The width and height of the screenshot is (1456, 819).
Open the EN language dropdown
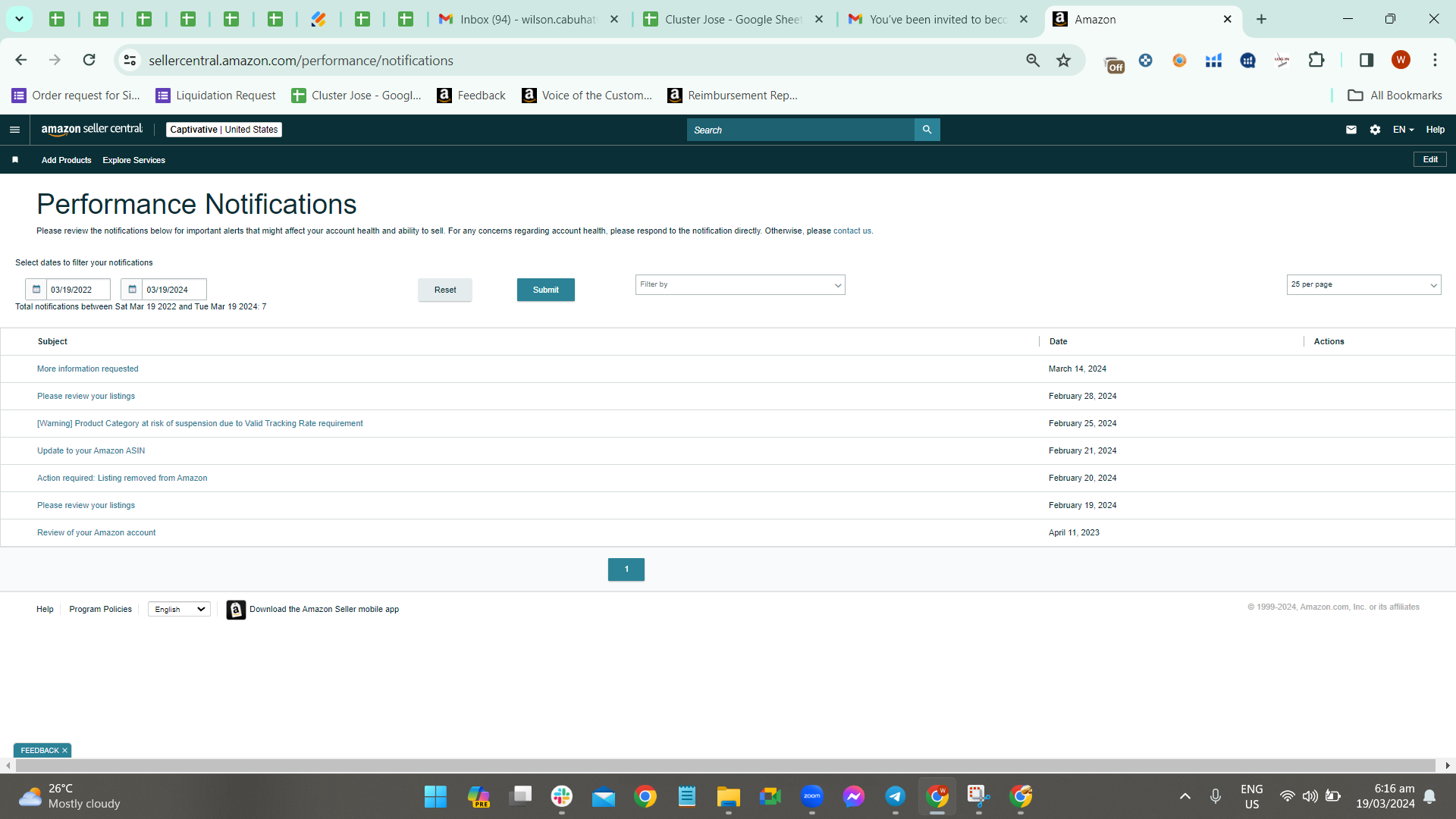(1403, 130)
